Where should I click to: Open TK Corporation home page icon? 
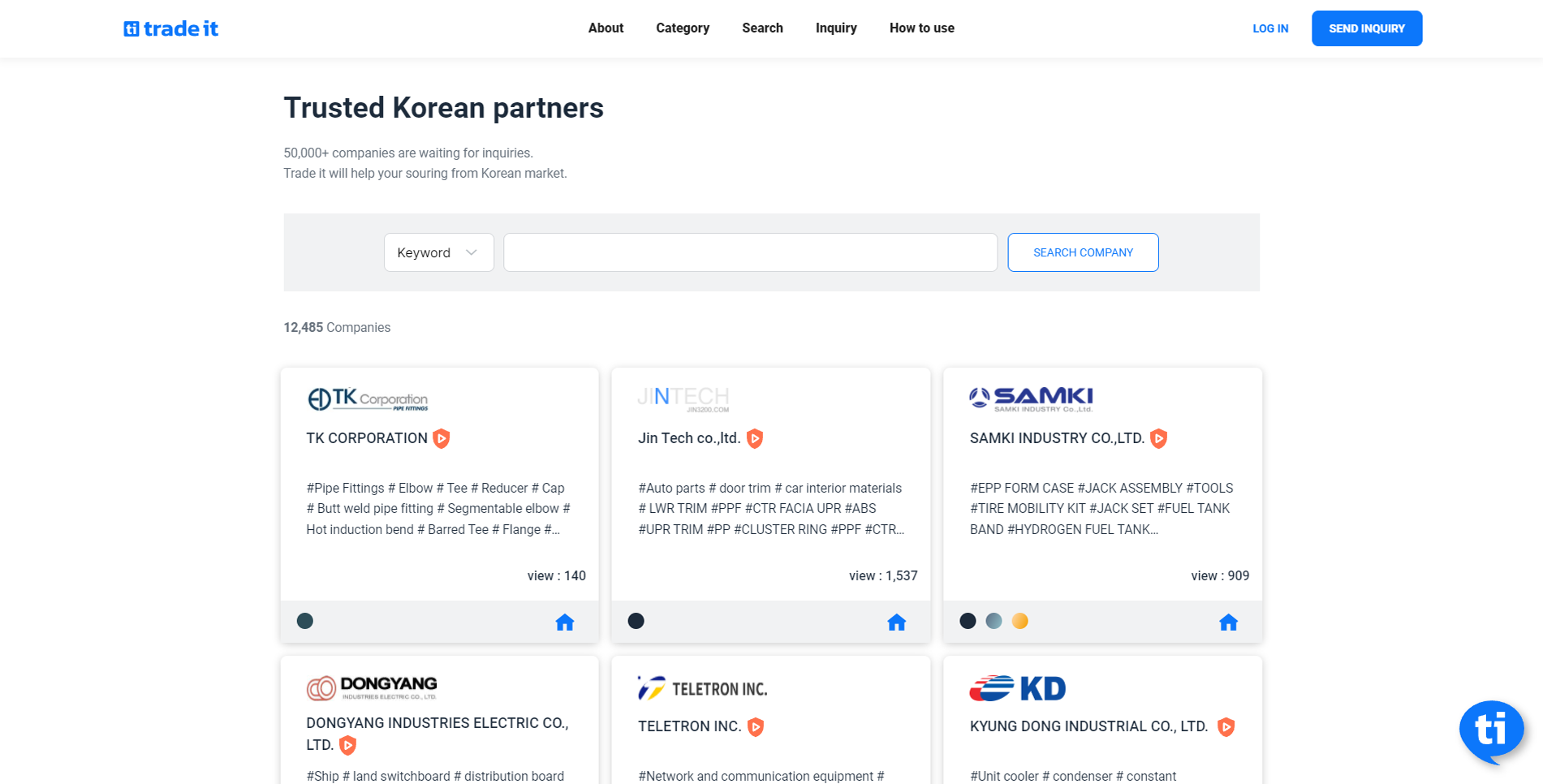click(564, 622)
